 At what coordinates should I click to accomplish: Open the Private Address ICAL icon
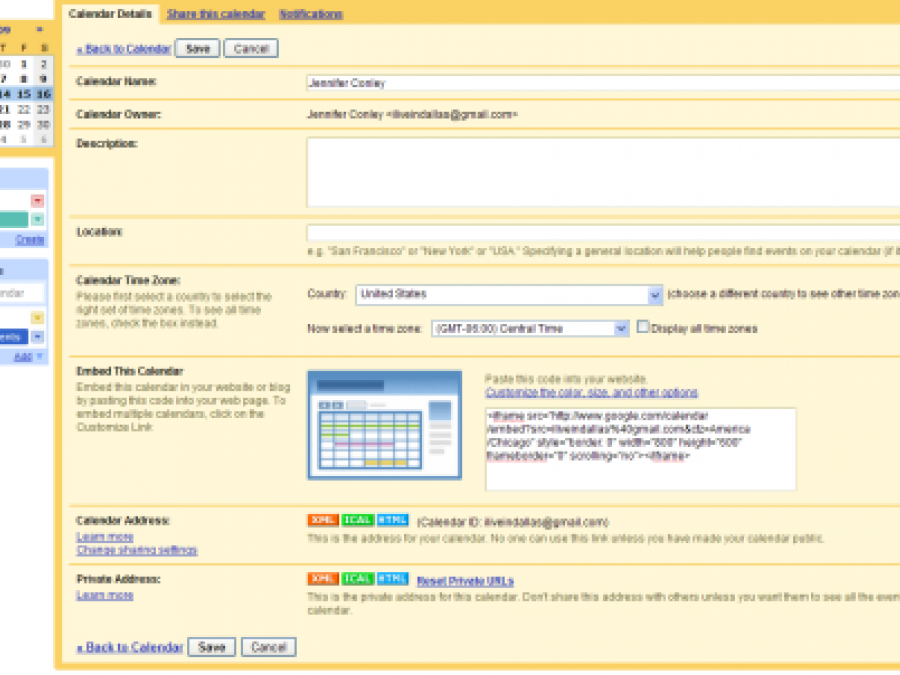click(358, 579)
